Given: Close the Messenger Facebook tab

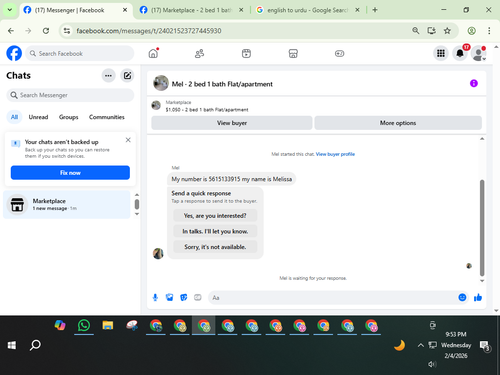Looking at the screenshot, I should pos(125,10).
